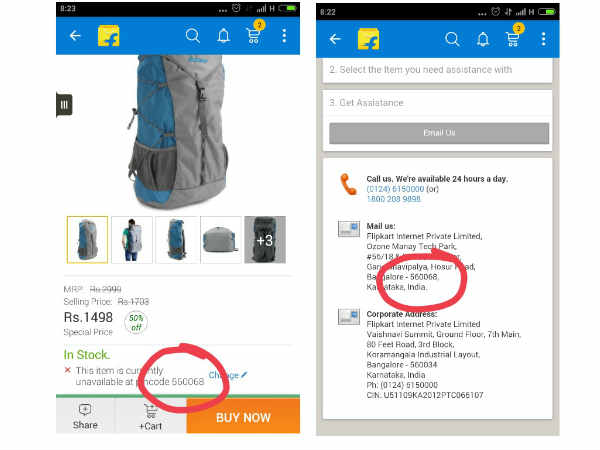
Task: Add item with +Cart button
Action: 150,417
